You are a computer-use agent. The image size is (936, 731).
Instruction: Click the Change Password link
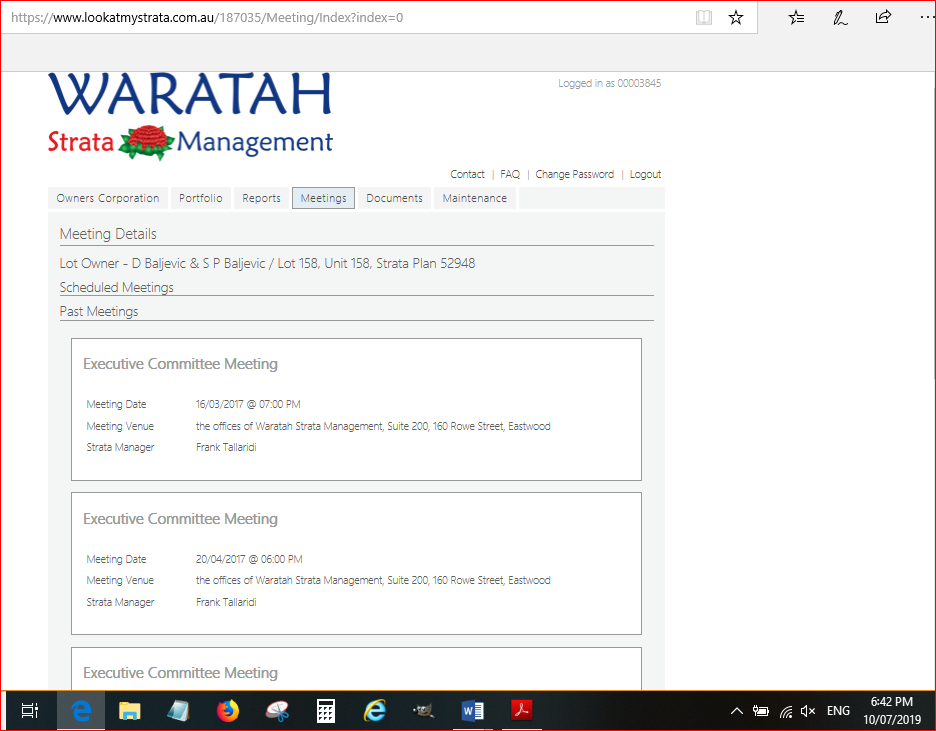574,174
